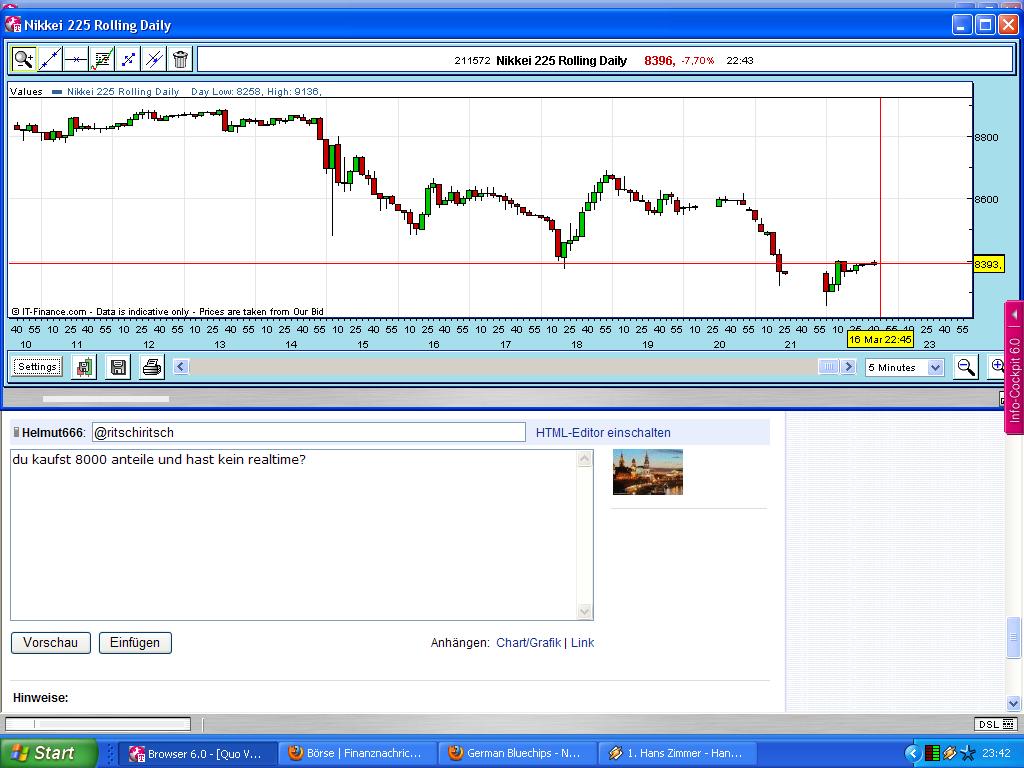Click Helmut666 username label

[x=52, y=432]
